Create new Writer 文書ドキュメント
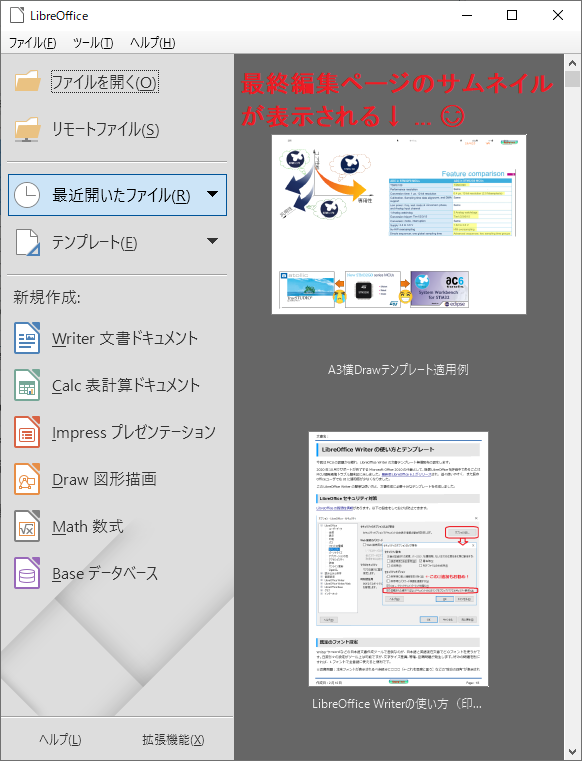 pyautogui.click(x=125, y=338)
